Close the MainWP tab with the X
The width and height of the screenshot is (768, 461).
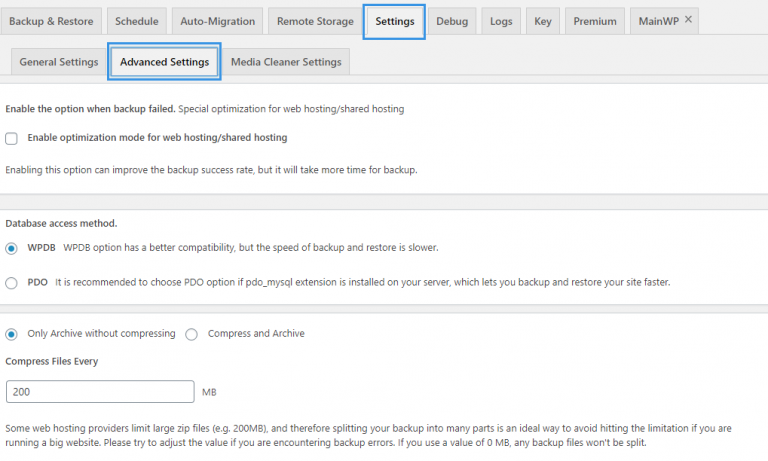(686, 21)
